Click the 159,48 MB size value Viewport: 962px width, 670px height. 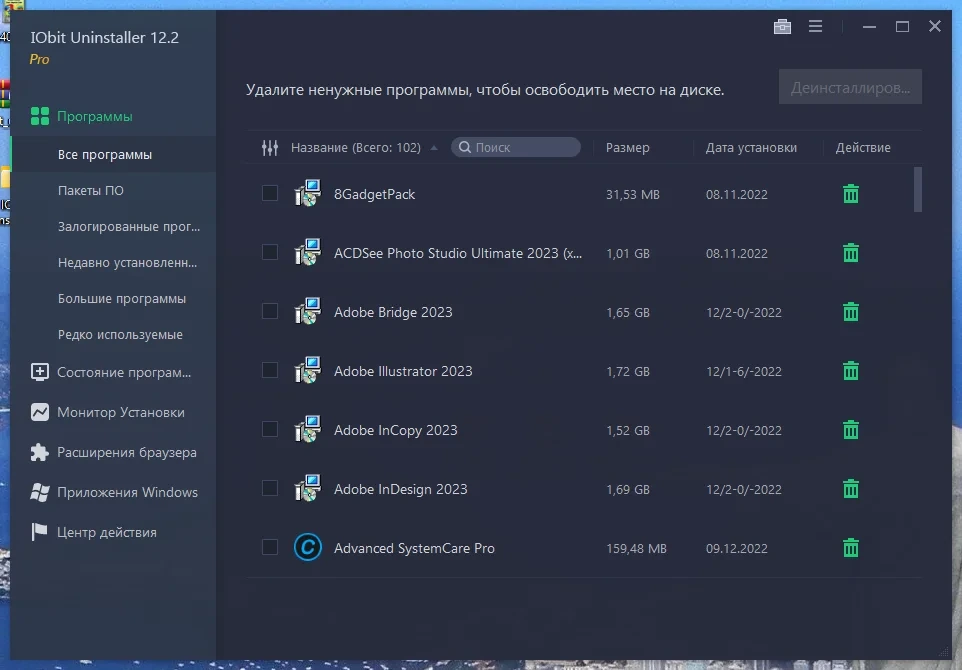click(x=636, y=549)
